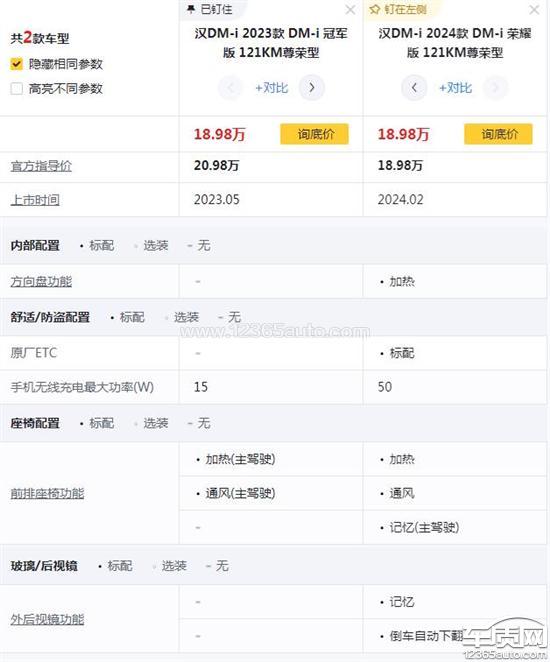550x662 pixels.
Task: Click left arrow under 2024款 荣耀版
Action: coord(414,87)
